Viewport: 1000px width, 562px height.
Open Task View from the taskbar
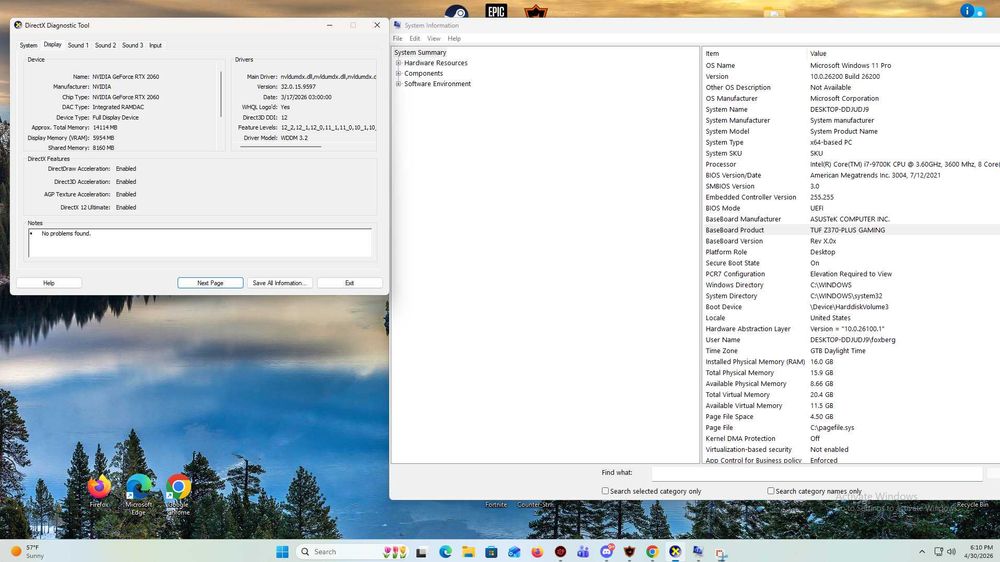coord(421,552)
